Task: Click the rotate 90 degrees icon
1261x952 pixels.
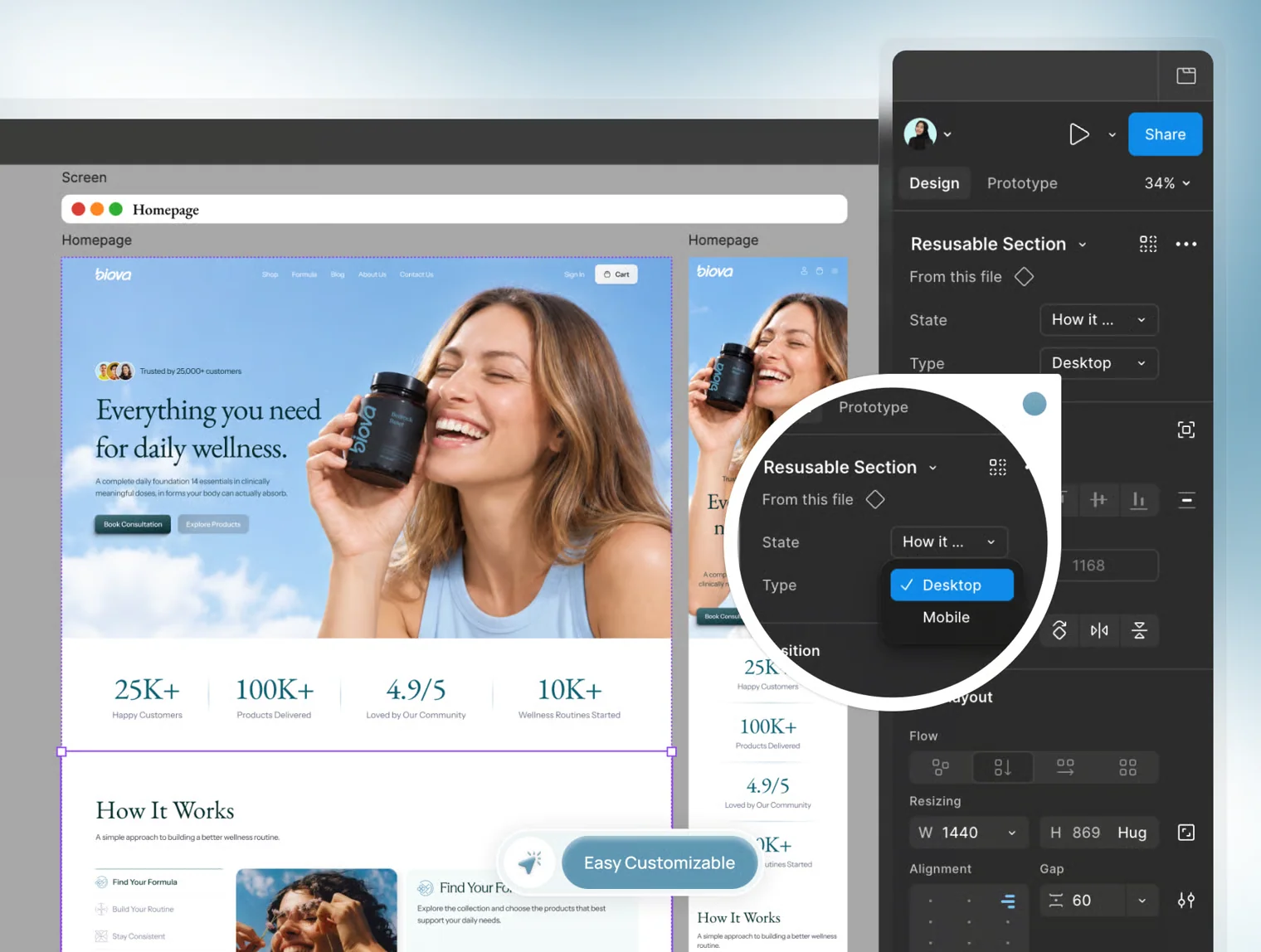Action: [1059, 630]
